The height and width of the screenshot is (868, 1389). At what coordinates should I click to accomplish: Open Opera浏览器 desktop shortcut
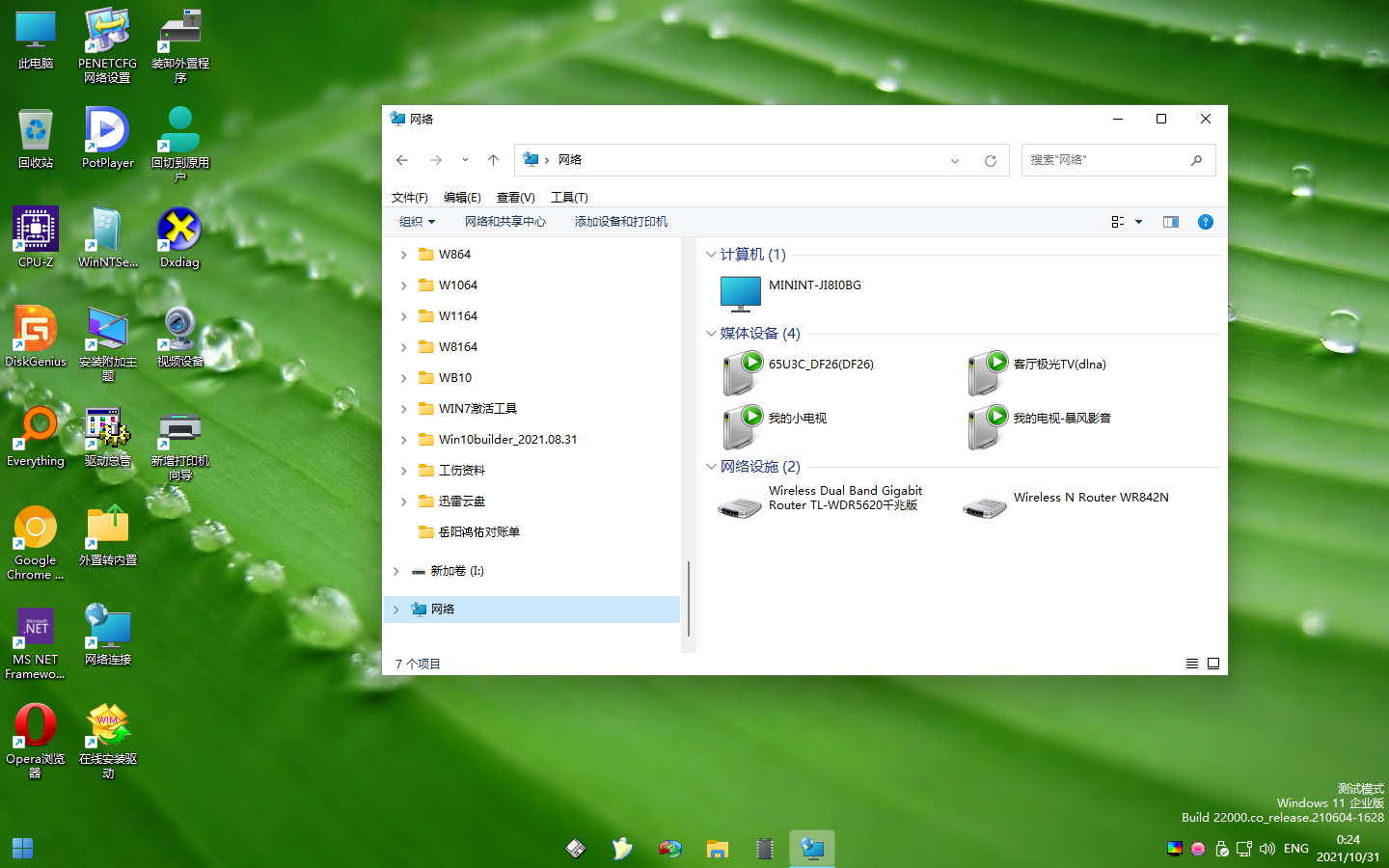[x=36, y=741]
